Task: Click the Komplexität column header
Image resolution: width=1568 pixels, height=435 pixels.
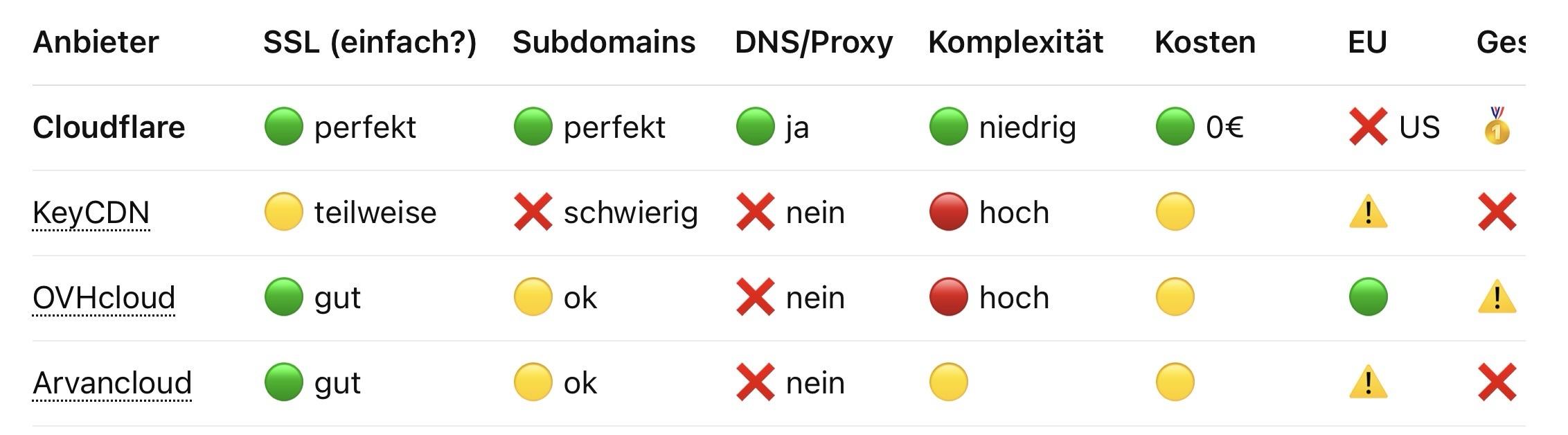Action: coord(1015,42)
